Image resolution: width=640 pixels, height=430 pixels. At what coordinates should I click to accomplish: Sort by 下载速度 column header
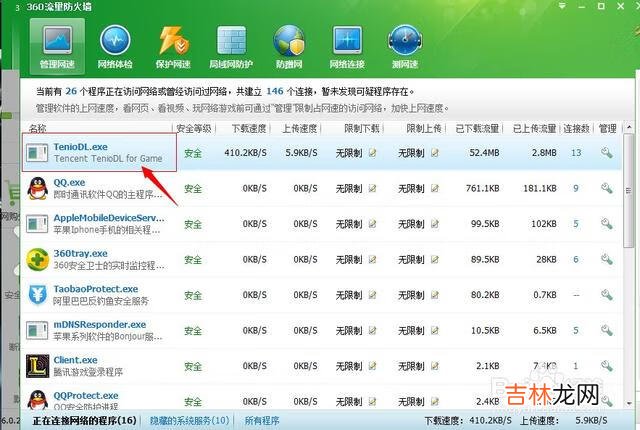[x=249, y=129]
